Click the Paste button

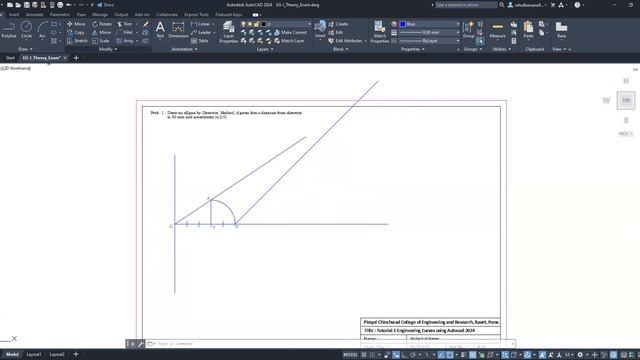point(529,30)
